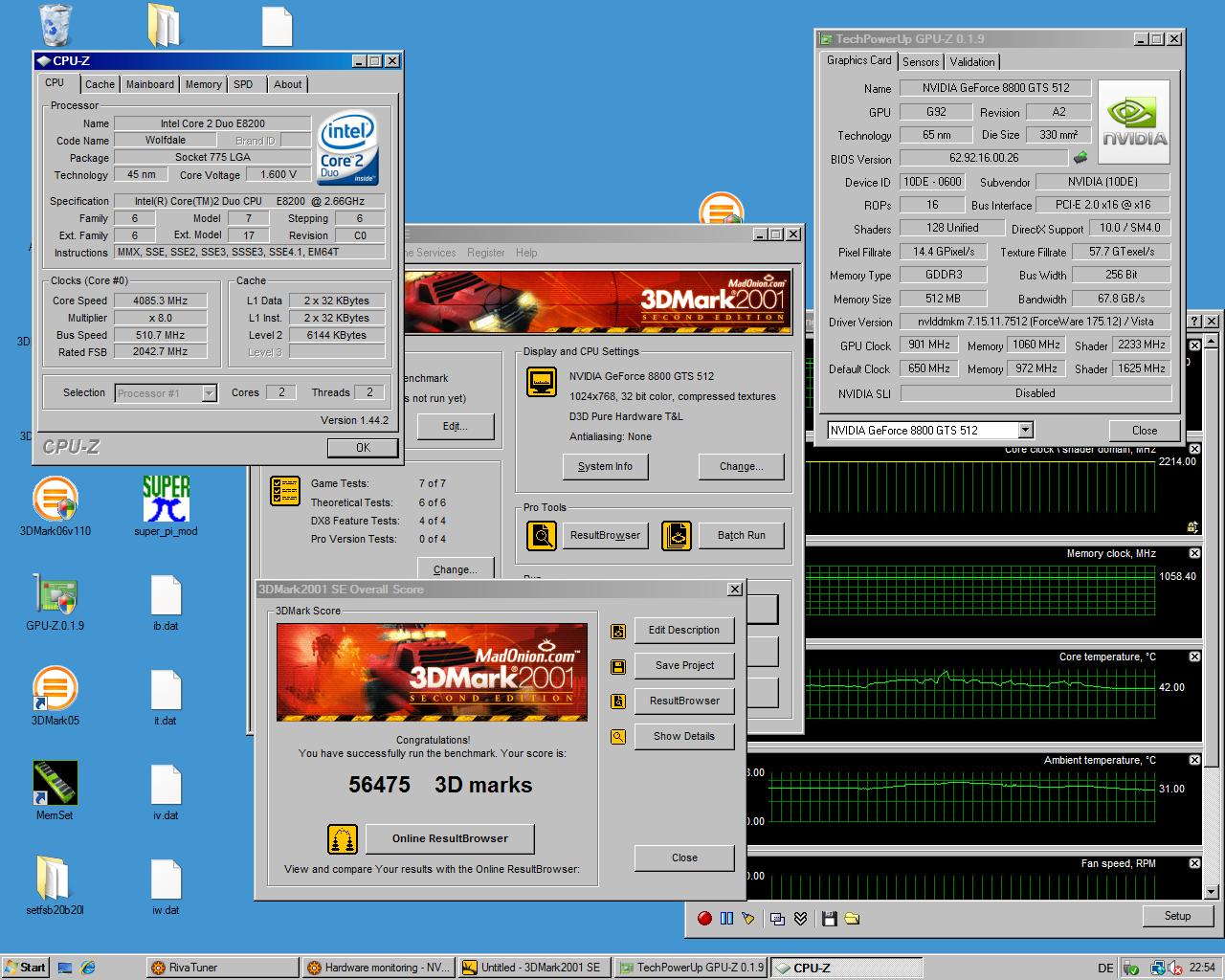Viewport: 1225px width, 980px height.
Task: Click the Windows Start button
Action: tap(26, 968)
